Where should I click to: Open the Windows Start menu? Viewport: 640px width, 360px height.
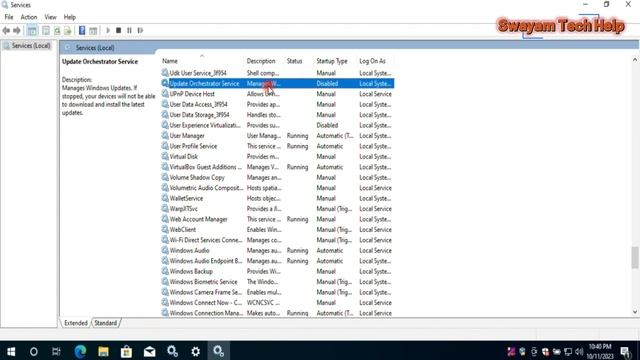click(x=11, y=351)
